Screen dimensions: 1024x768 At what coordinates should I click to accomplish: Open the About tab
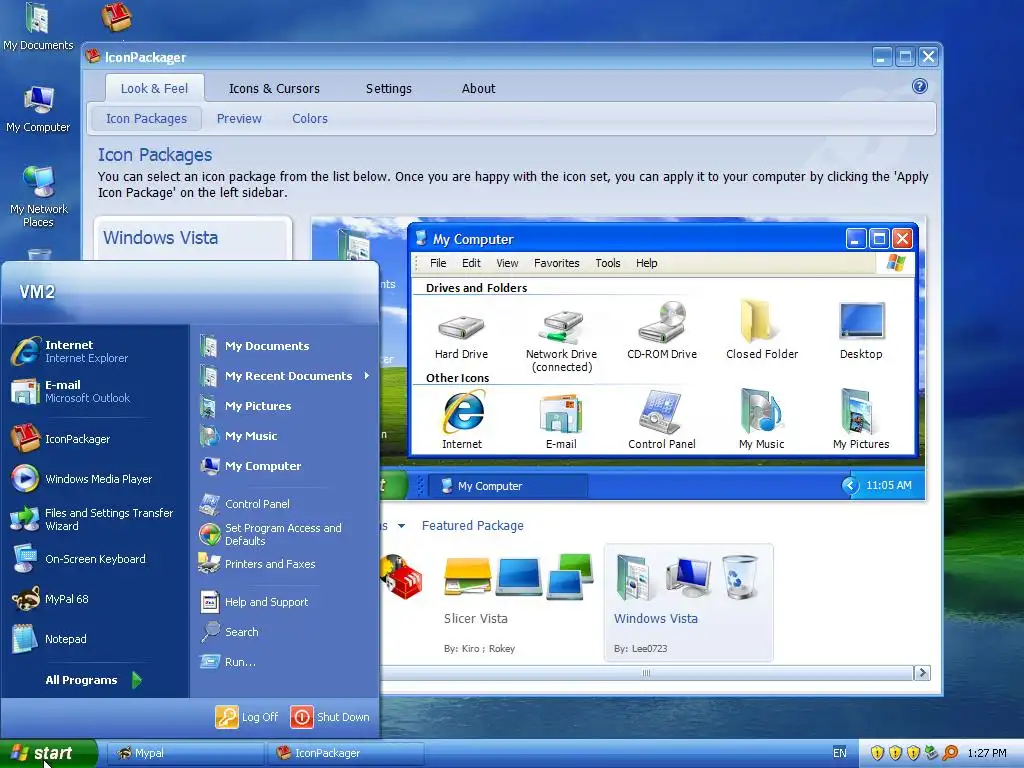479,88
